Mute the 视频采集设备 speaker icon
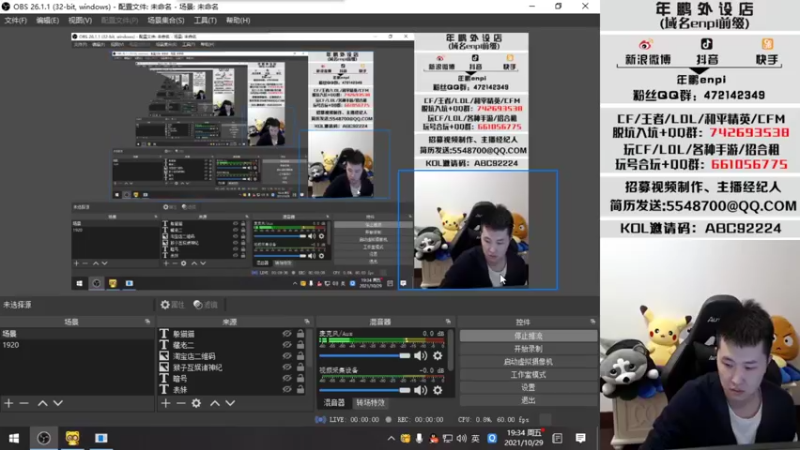Viewport: 800px width, 450px height. [x=420, y=390]
